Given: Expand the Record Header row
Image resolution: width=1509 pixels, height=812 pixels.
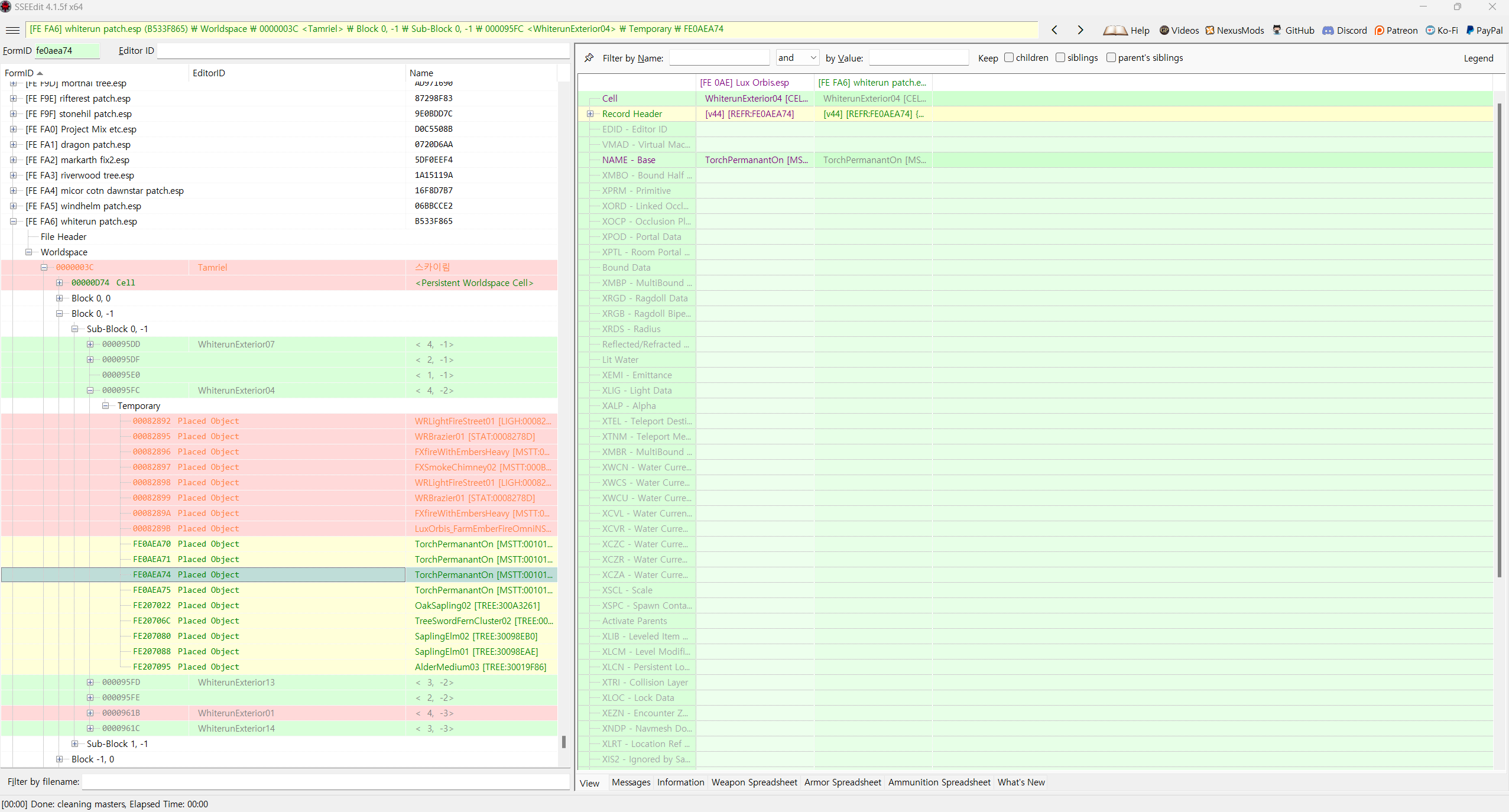Looking at the screenshot, I should point(590,114).
